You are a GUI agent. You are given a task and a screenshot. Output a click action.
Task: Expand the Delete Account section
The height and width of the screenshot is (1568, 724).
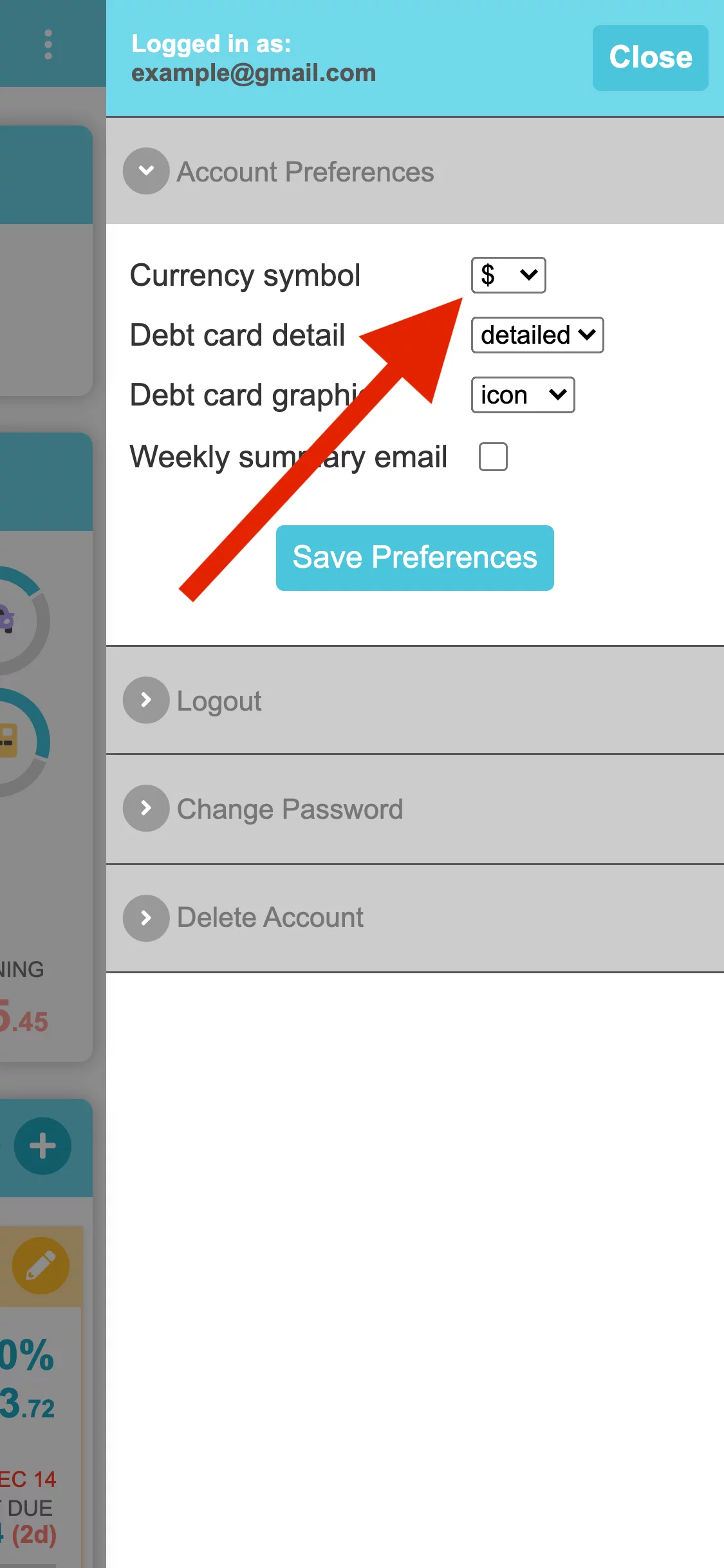(x=415, y=918)
